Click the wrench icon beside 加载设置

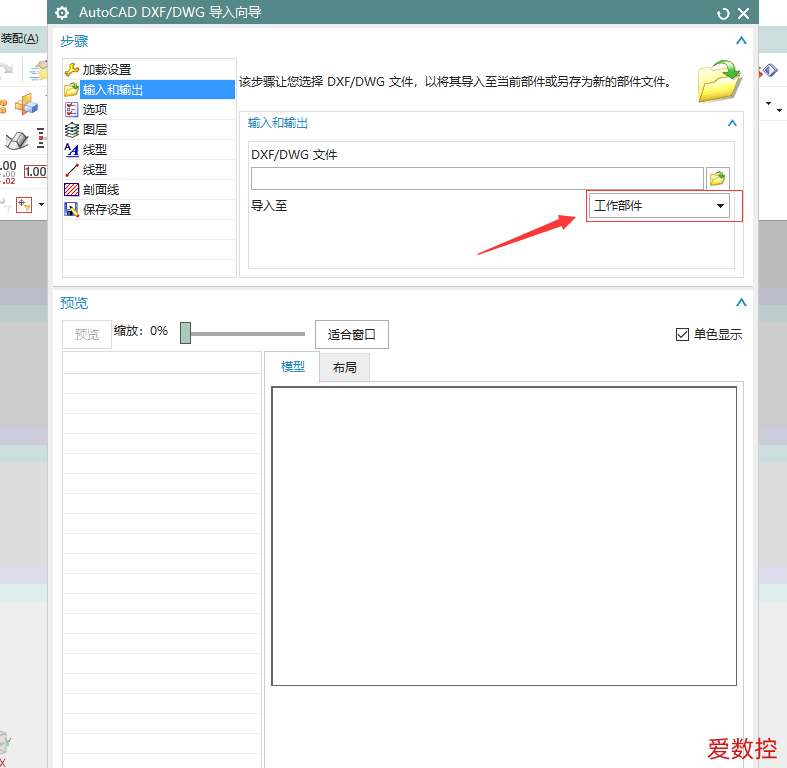tap(72, 70)
